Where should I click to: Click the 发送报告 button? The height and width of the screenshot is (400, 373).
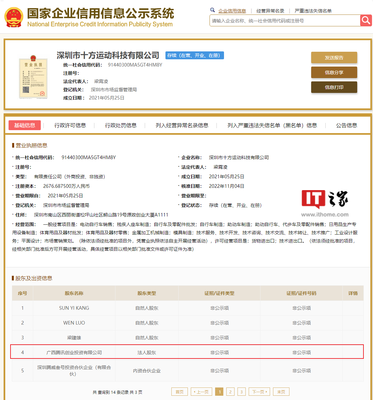click(334, 58)
